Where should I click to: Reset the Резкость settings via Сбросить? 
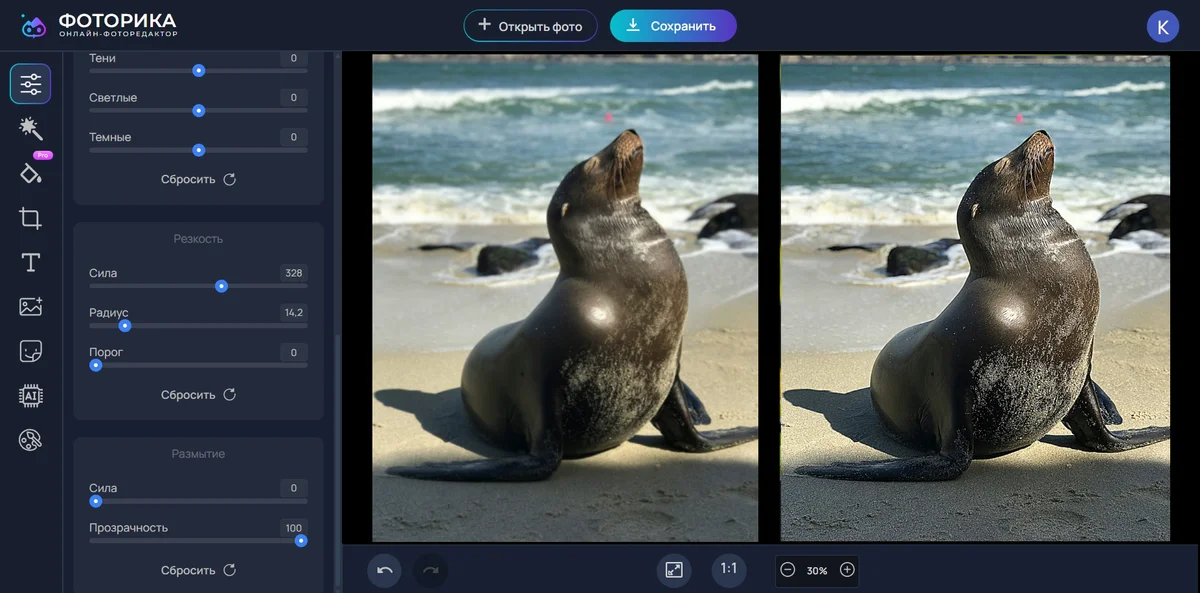[x=196, y=394]
